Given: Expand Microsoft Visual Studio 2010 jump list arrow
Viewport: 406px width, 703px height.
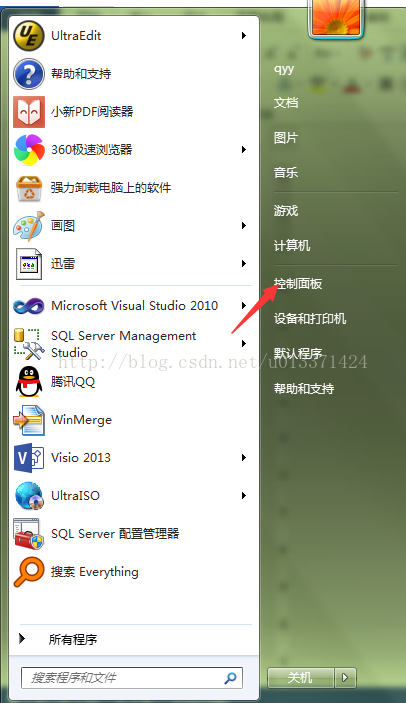Looking at the screenshot, I should tap(244, 306).
